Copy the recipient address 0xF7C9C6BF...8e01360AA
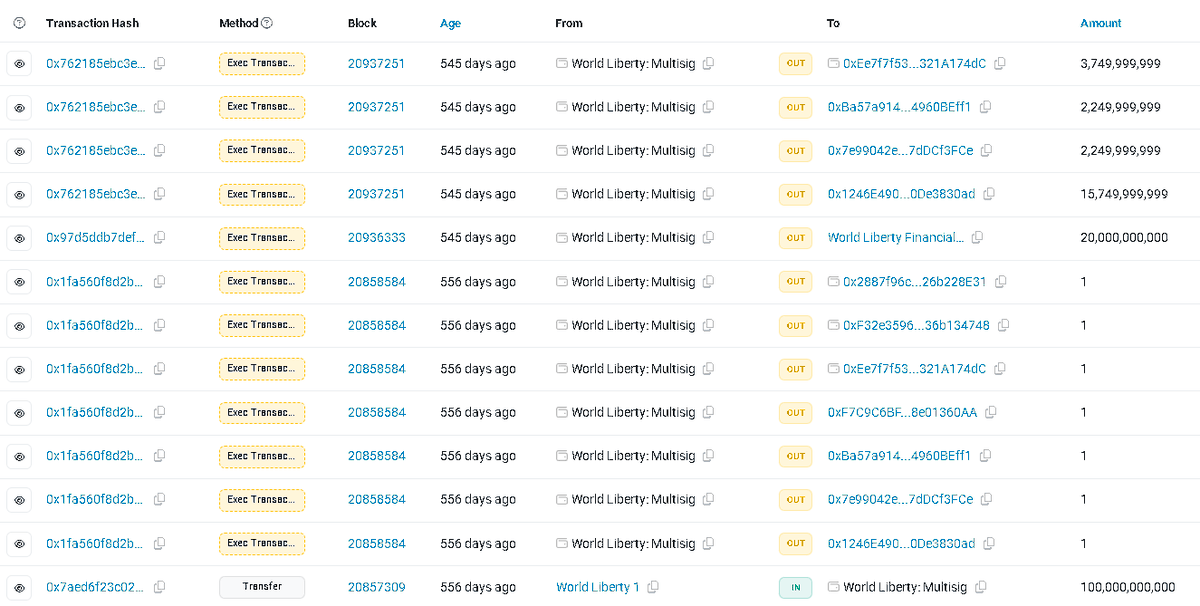Viewport: 1200px width, 606px height. (x=992, y=412)
